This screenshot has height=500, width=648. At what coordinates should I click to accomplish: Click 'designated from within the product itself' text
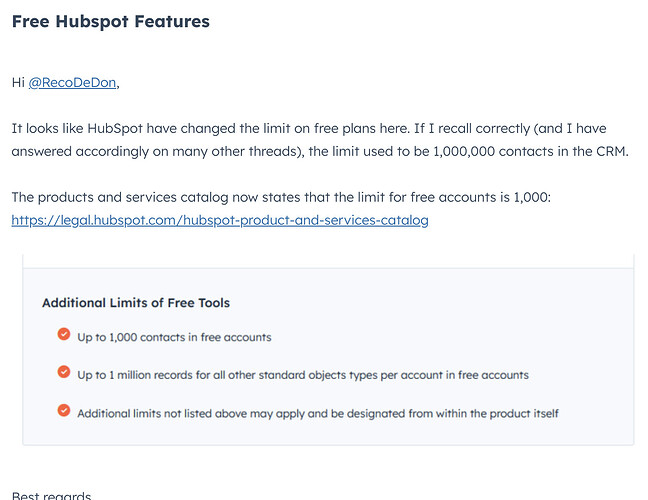click(453, 414)
